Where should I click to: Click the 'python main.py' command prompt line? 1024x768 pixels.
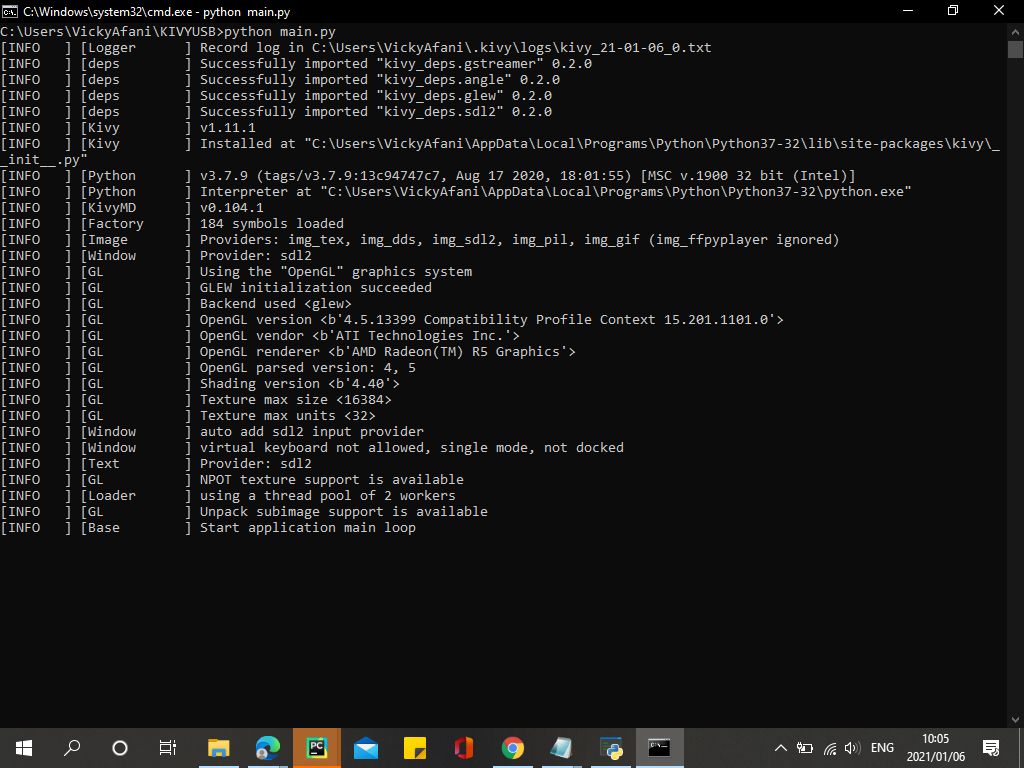pyautogui.click(x=168, y=31)
